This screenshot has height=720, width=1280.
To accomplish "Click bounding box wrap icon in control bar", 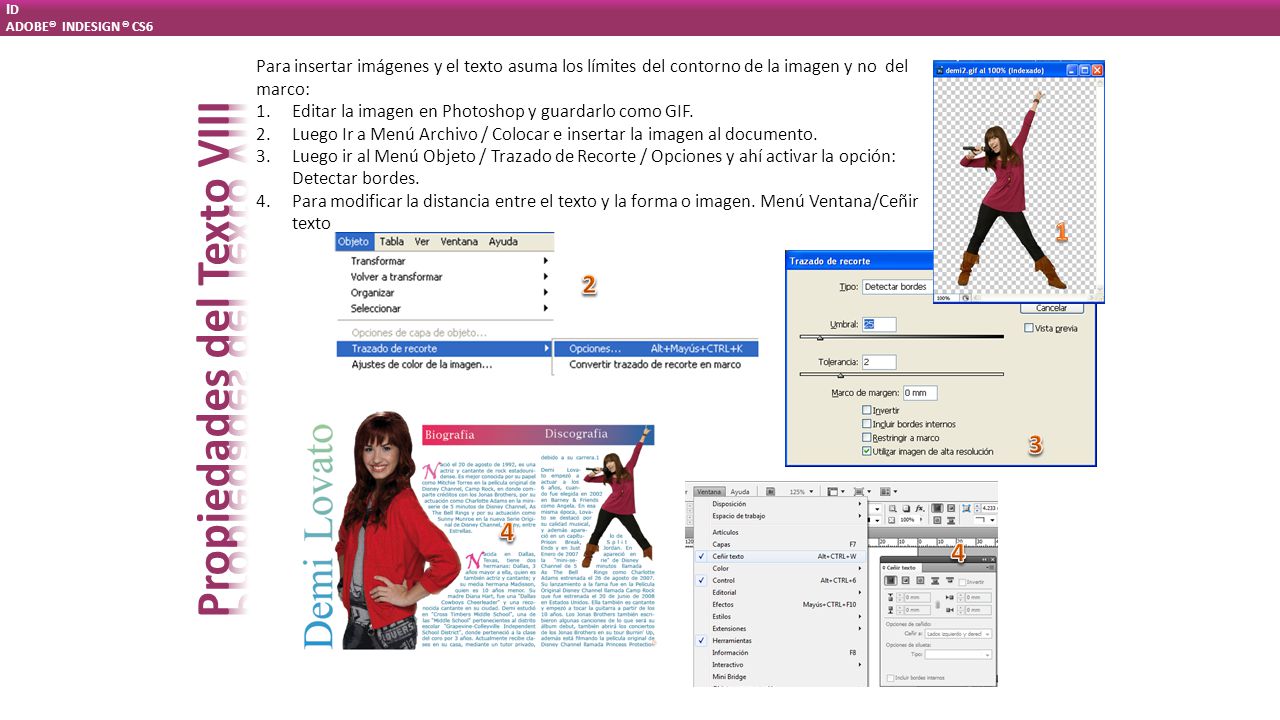I will 951,508.
